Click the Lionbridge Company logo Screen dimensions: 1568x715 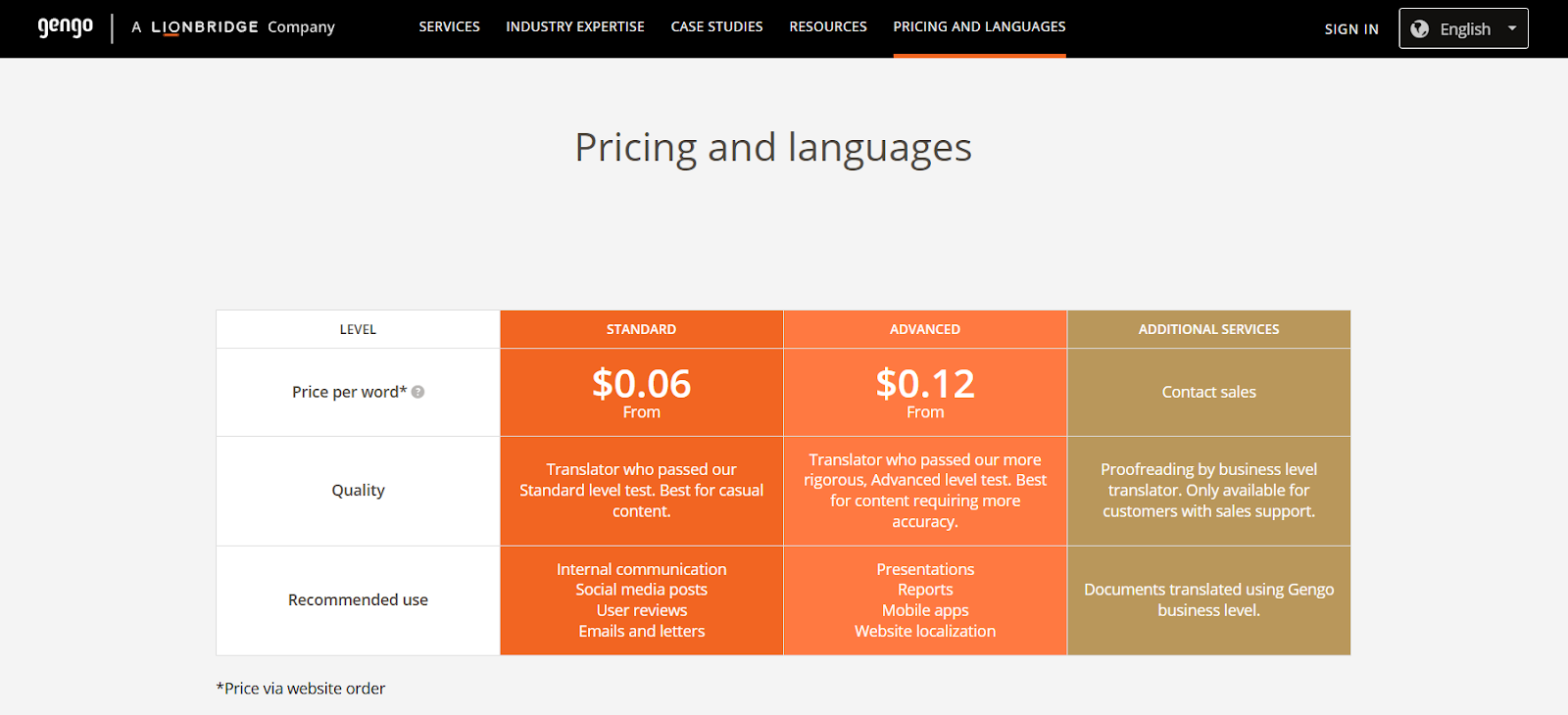point(233,27)
